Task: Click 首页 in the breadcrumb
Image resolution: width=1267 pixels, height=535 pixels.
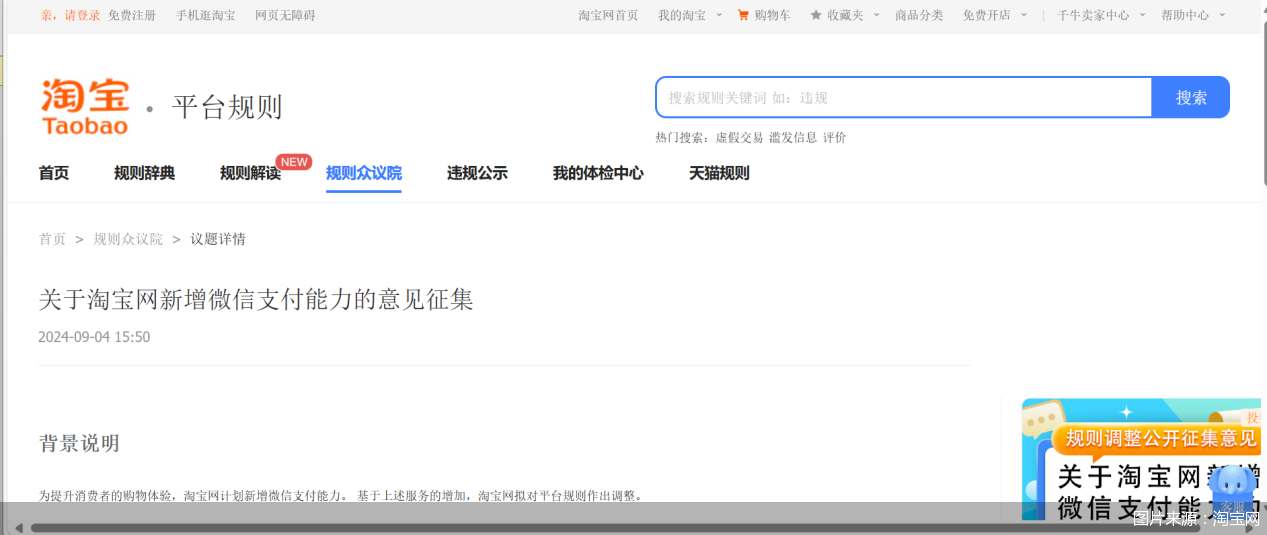Action: click(x=52, y=239)
